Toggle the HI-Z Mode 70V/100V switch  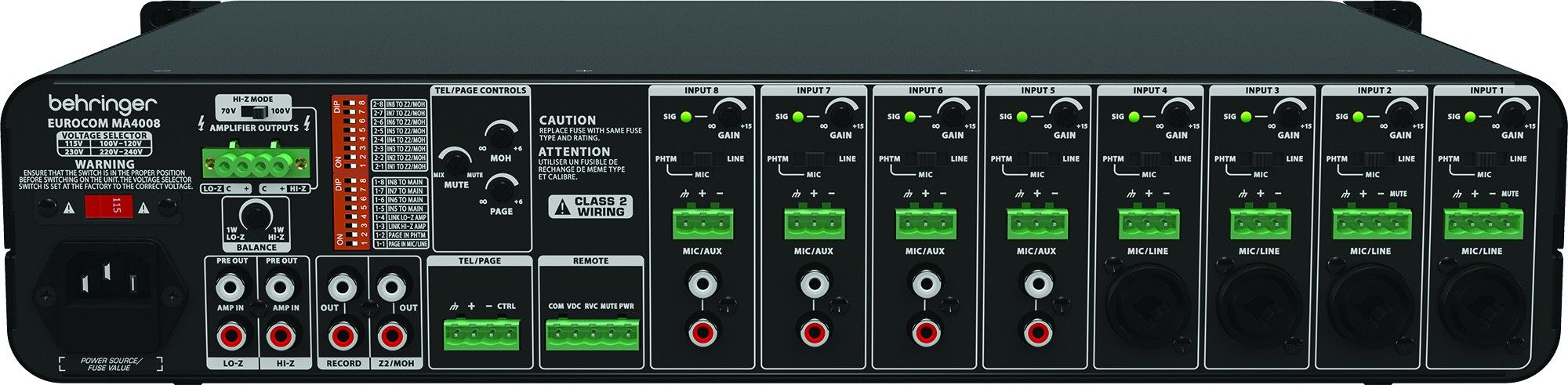tap(254, 111)
